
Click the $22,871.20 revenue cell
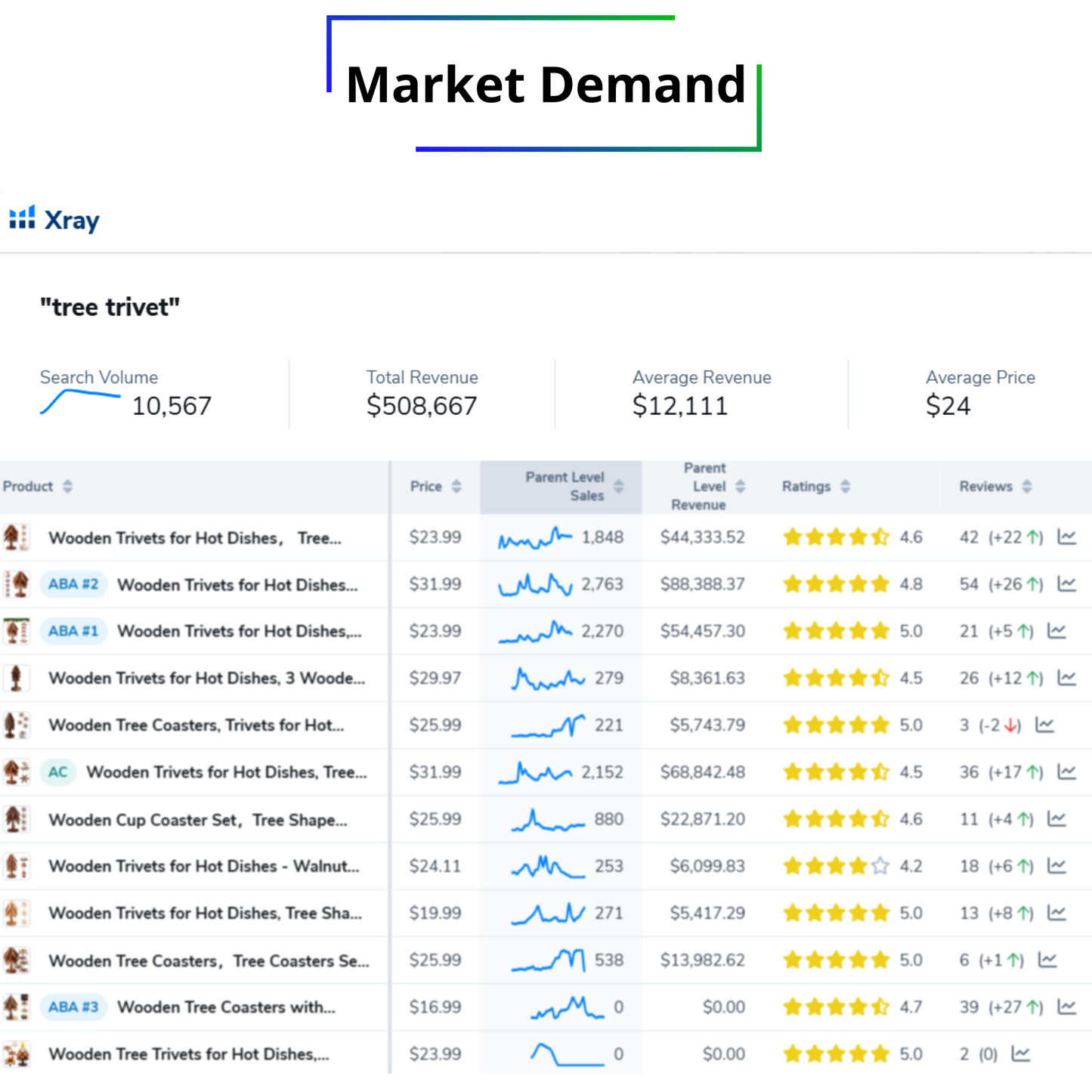702,819
